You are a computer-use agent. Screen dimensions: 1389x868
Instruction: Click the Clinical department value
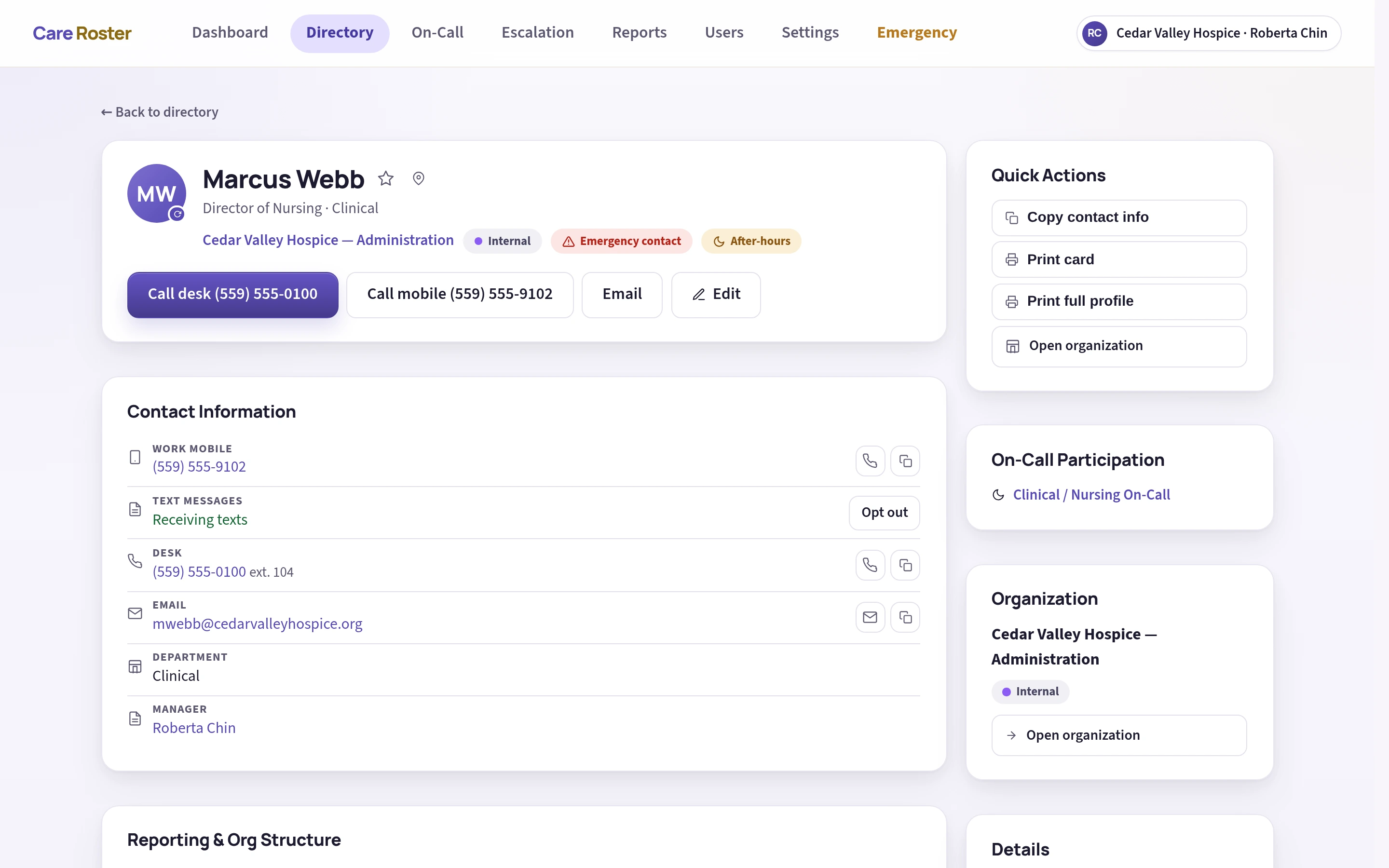176,676
